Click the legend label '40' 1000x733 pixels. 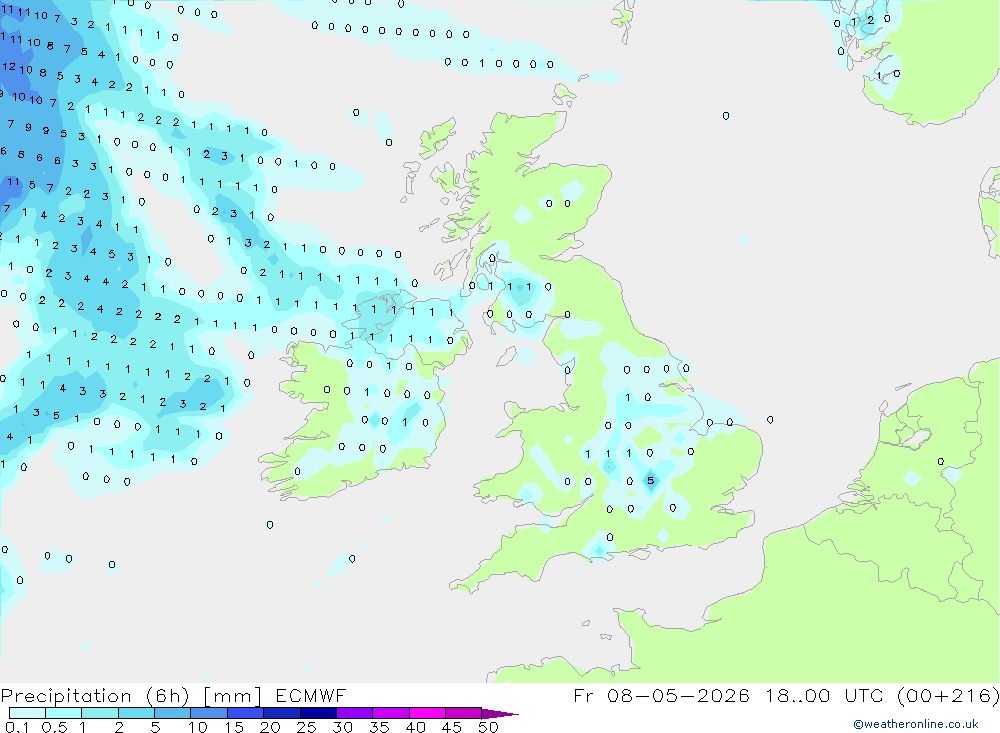(x=415, y=727)
